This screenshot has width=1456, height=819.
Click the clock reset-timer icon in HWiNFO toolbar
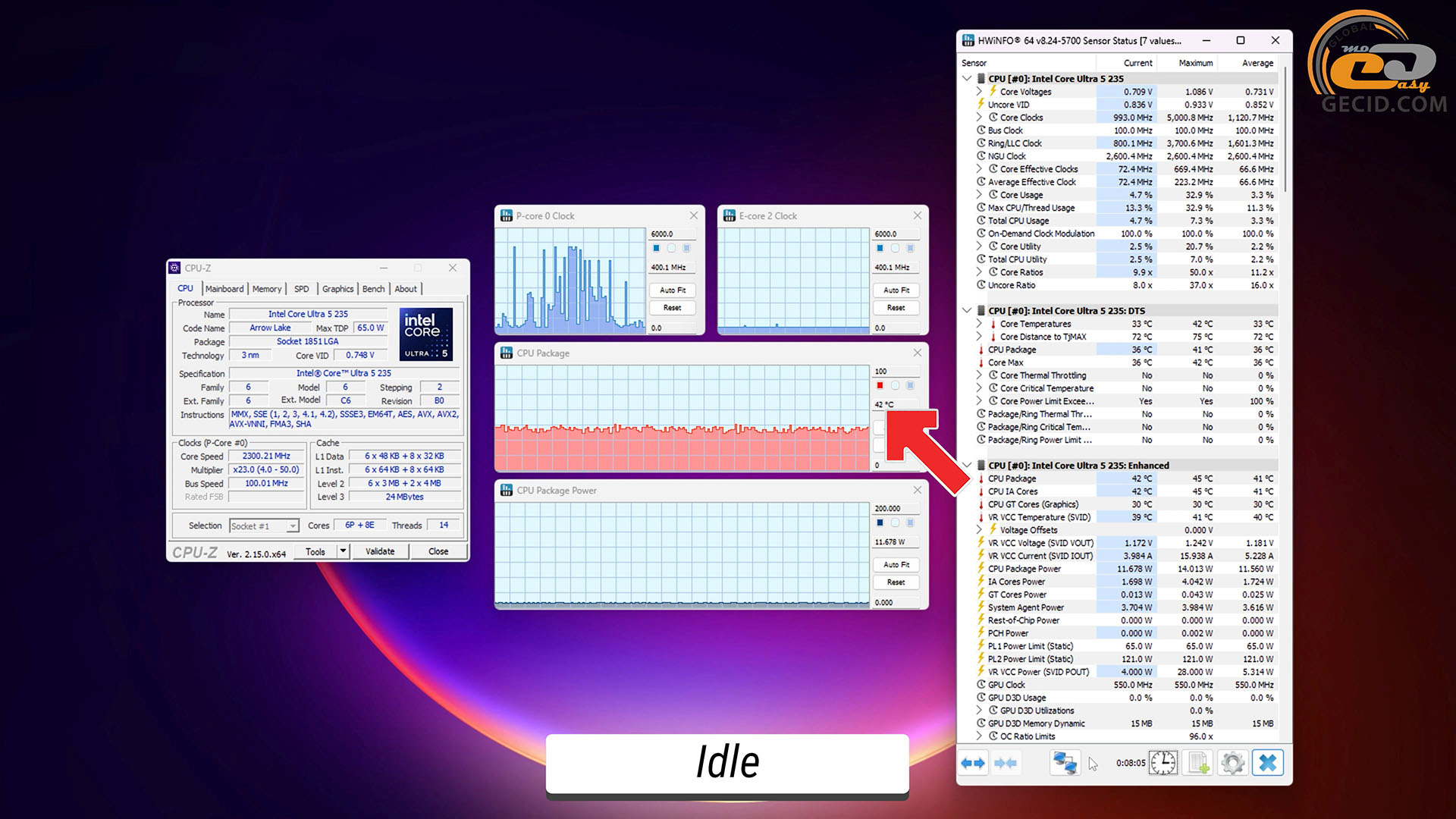pyautogui.click(x=1163, y=763)
